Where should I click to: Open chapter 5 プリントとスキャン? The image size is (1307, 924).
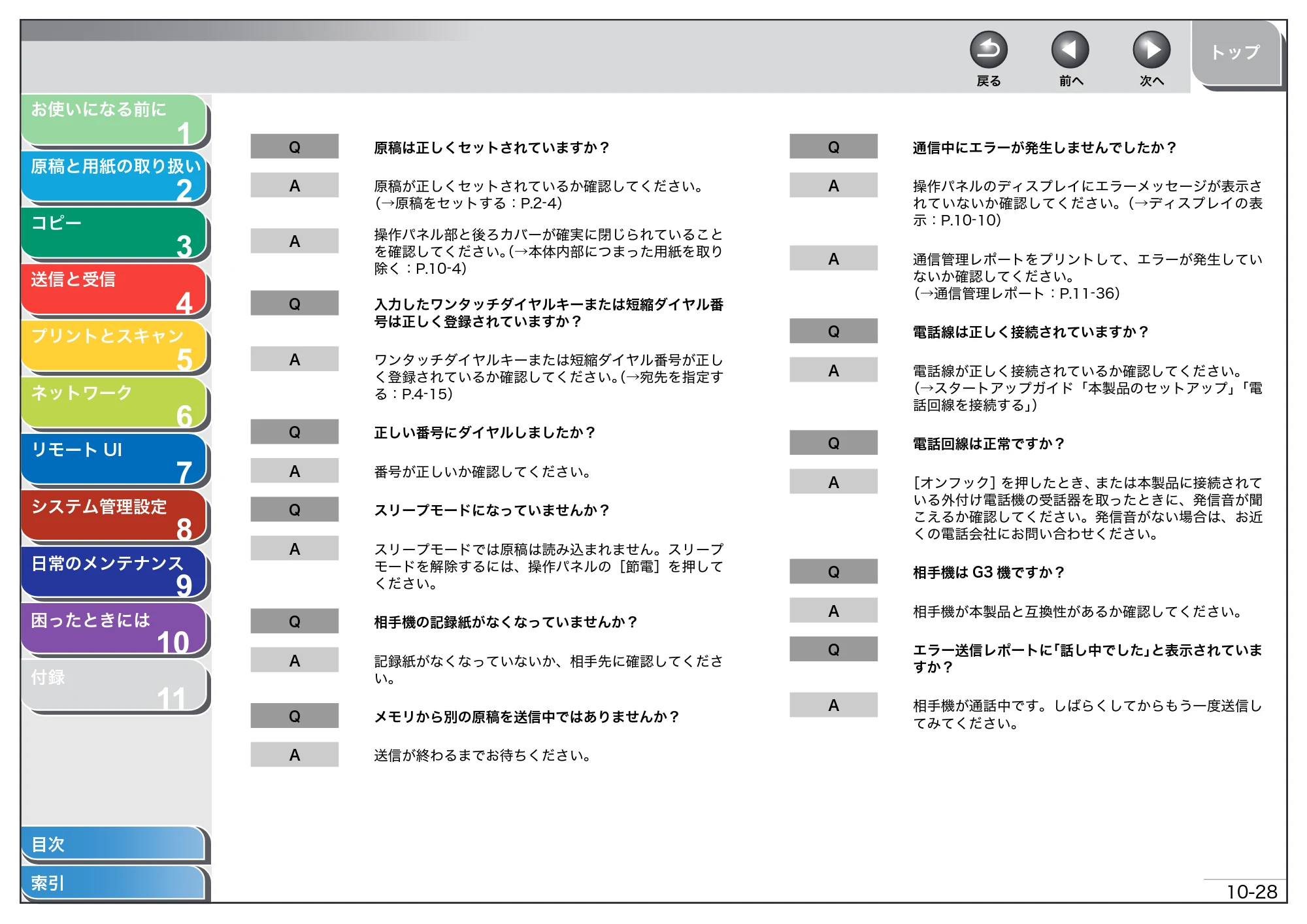pyautogui.click(x=114, y=347)
